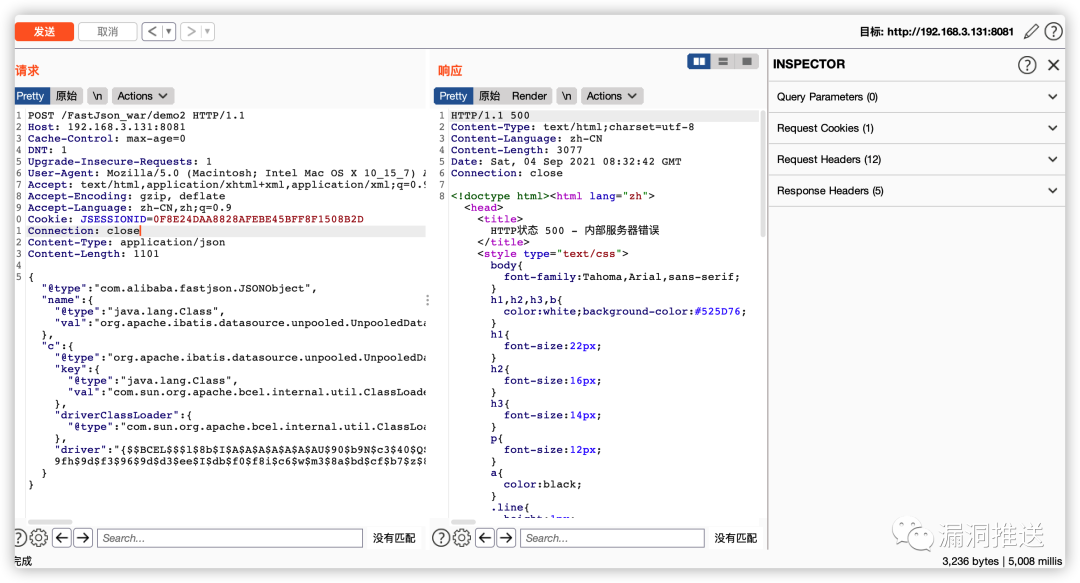The width and height of the screenshot is (1080, 583).
Task: Edit target with the pencil icon
Action: (x=1031, y=31)
